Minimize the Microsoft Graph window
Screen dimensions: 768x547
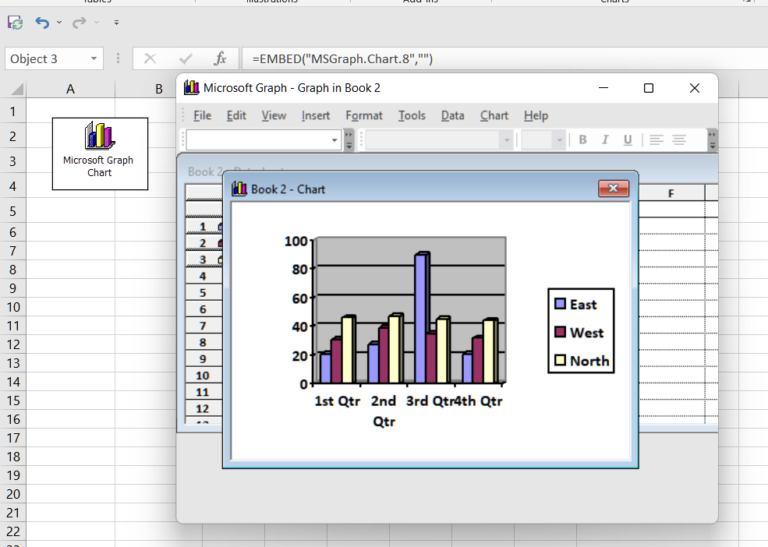pos(603,88)
